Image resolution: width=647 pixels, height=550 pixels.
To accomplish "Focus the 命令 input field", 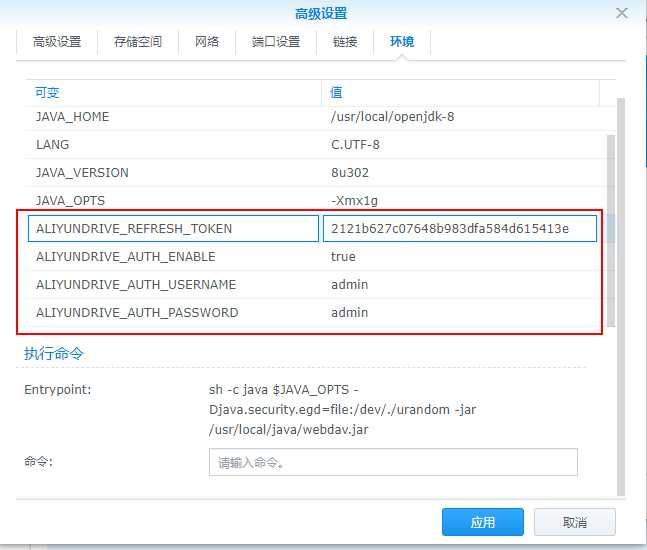I will coord(393,462).
